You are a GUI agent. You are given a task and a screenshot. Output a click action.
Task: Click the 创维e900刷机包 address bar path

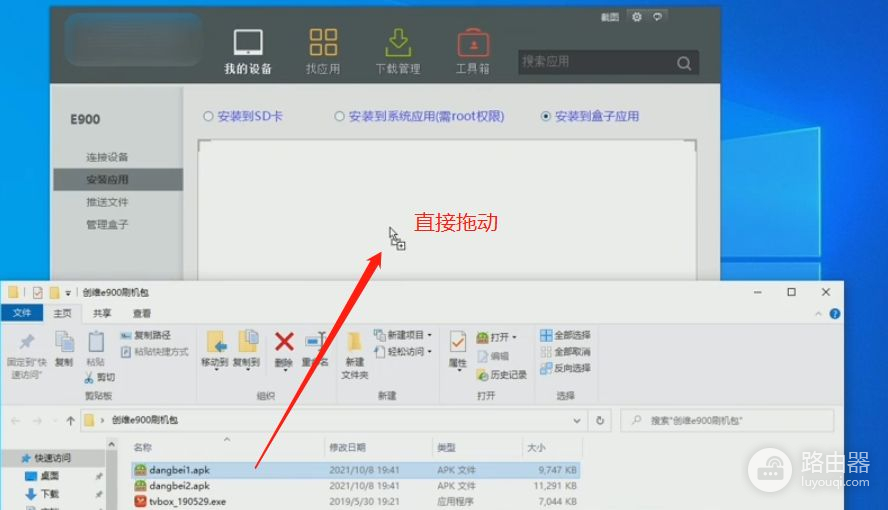[x=145, y=420]
